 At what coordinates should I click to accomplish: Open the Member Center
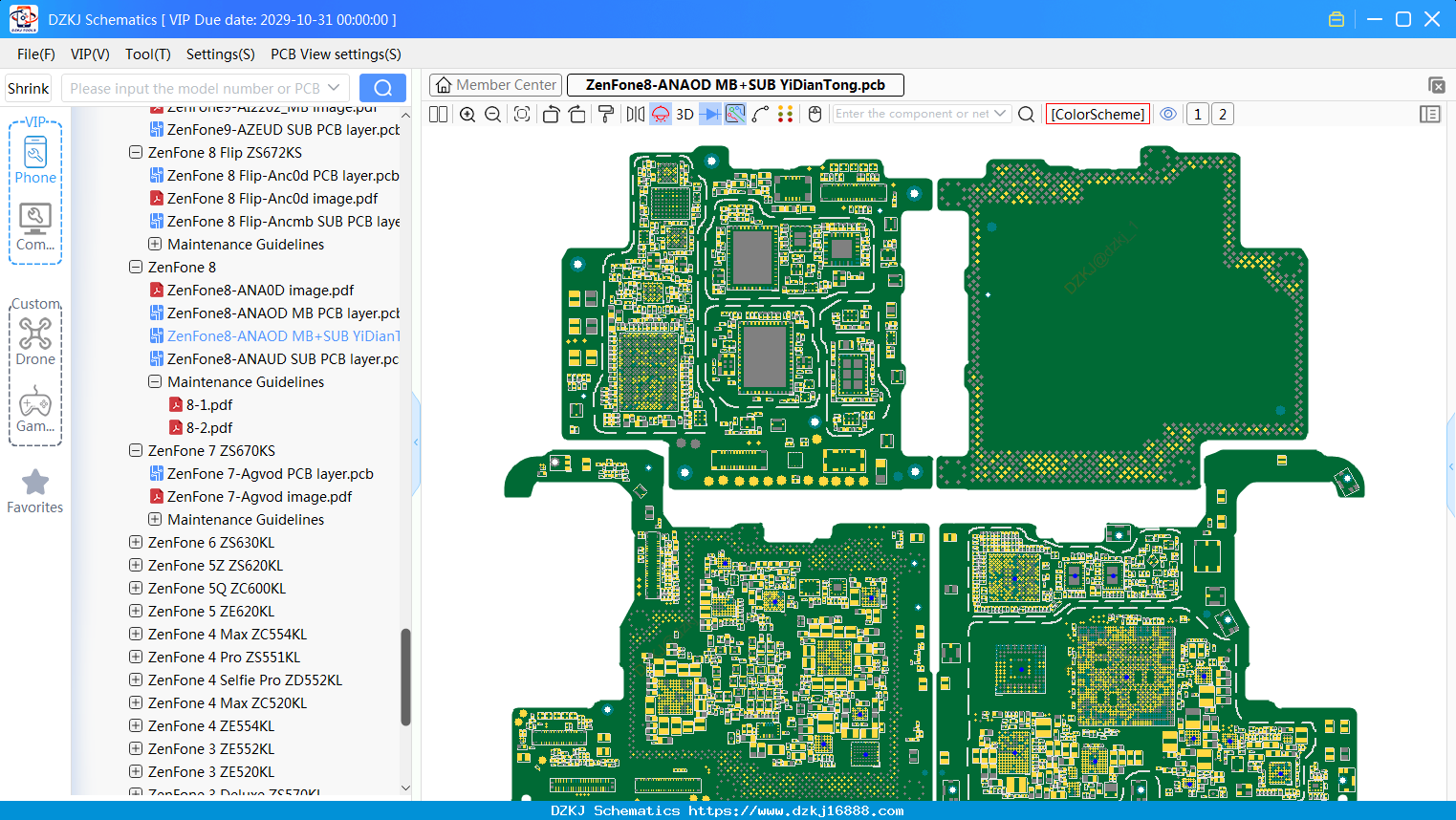pyautogui.click(x=495, y=85)
